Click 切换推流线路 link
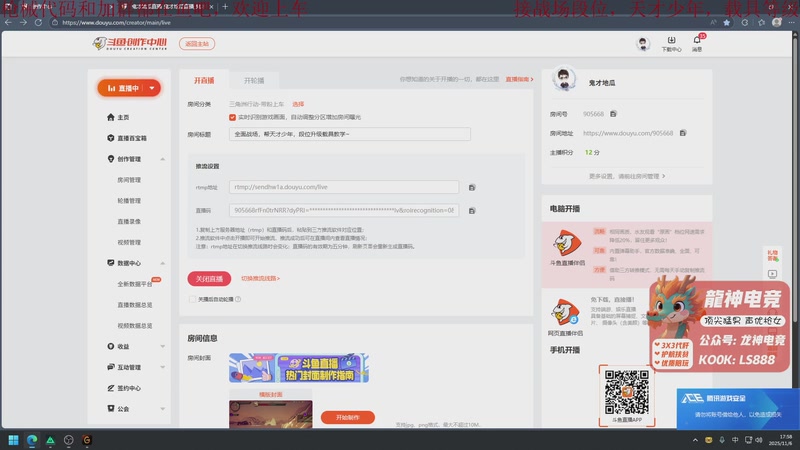The height and width of the screenshot is (450, 800). (x=260, y=279)
